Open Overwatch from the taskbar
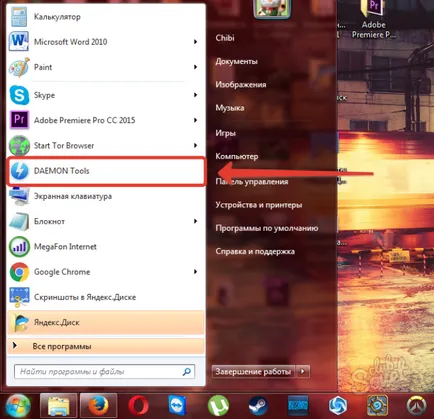This screenshot has height=419, width=434. (417, 406)
